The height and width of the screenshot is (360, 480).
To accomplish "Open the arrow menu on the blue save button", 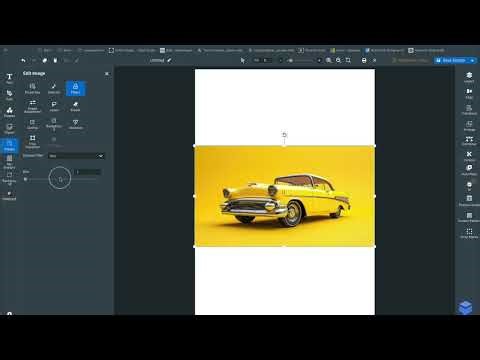I will [x=473, y=60].
